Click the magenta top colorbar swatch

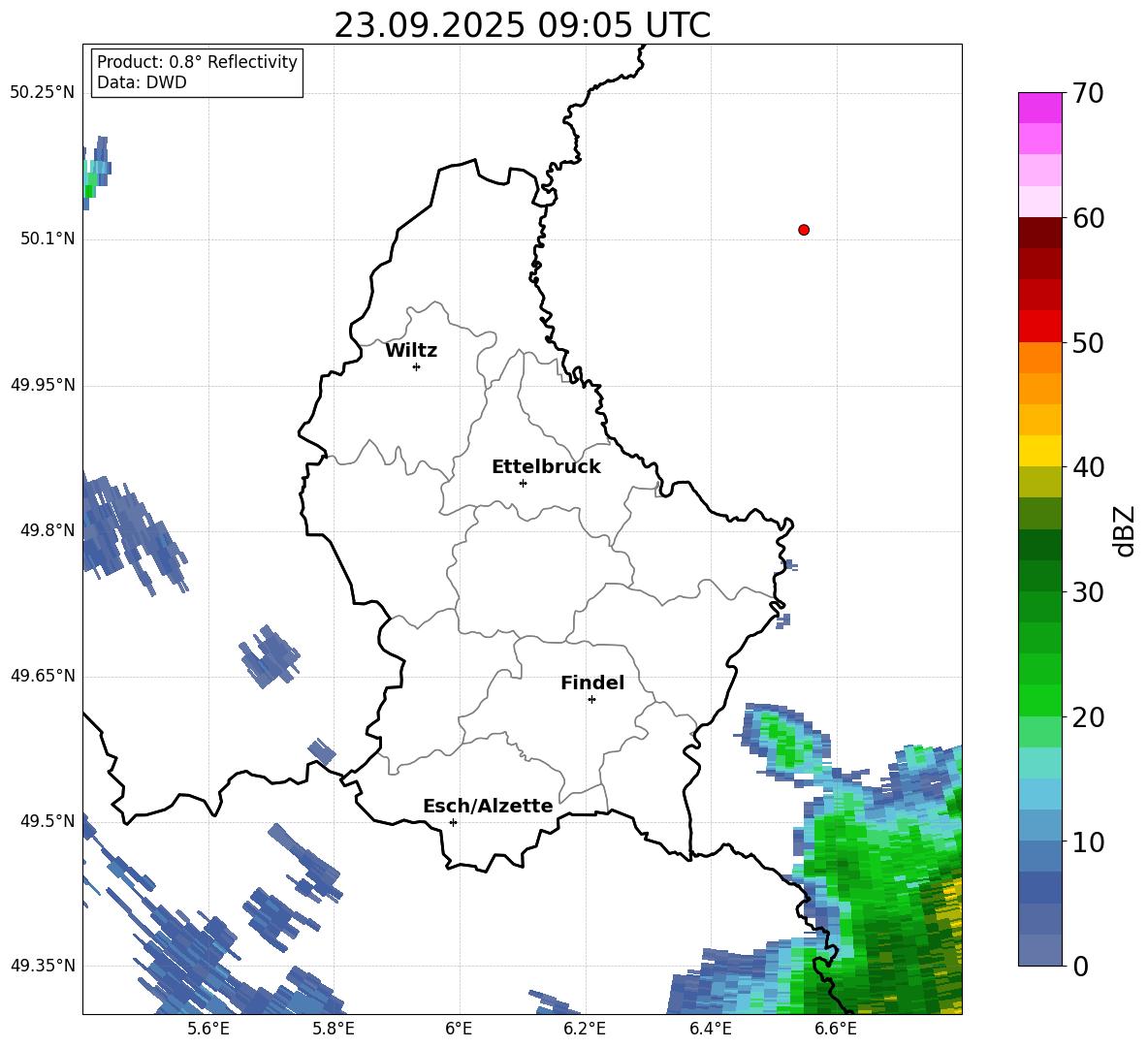[x=1039, y=108]
